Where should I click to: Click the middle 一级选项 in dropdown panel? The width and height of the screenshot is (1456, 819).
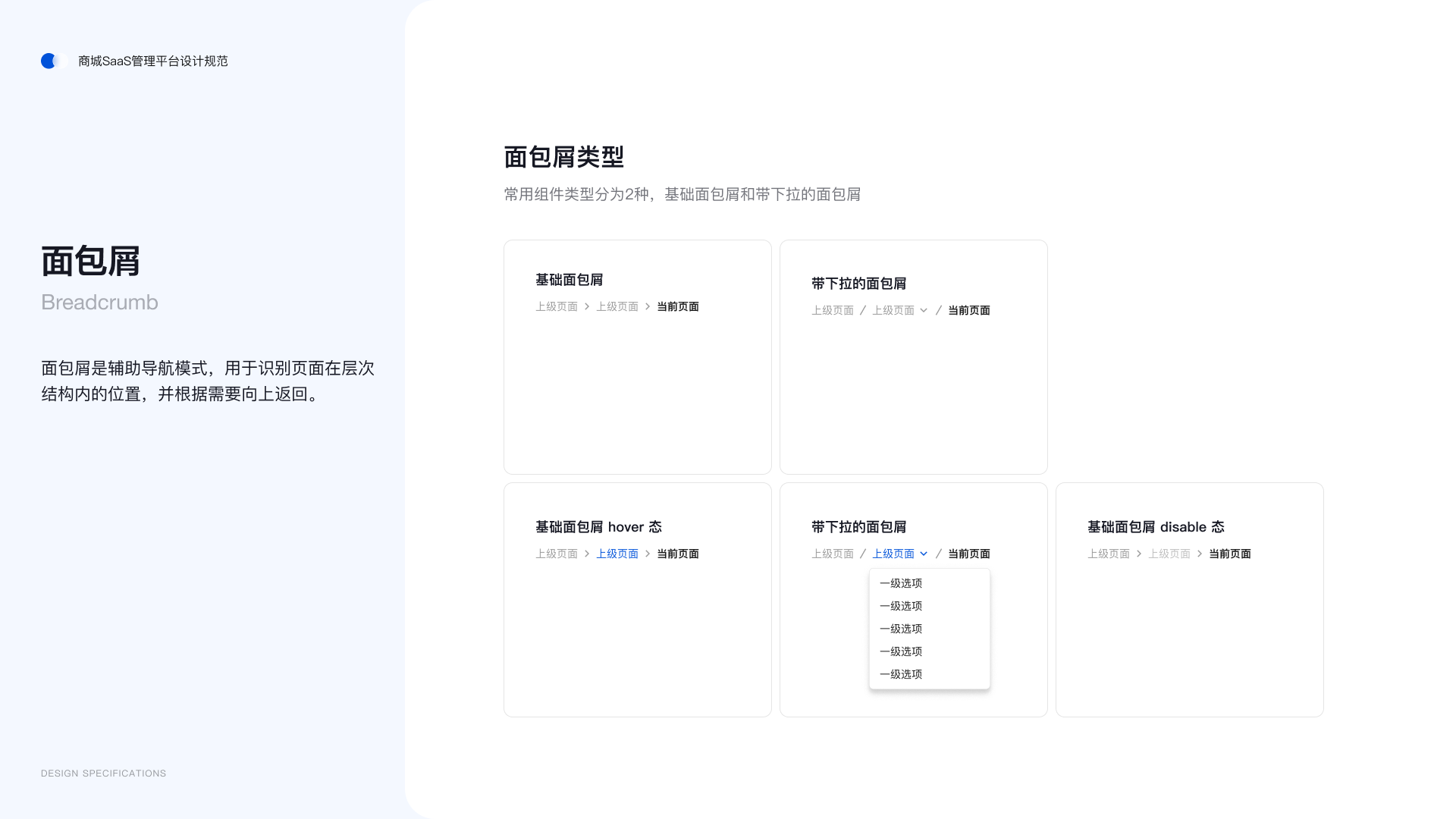pyautogui.click(x=901, y=629)
